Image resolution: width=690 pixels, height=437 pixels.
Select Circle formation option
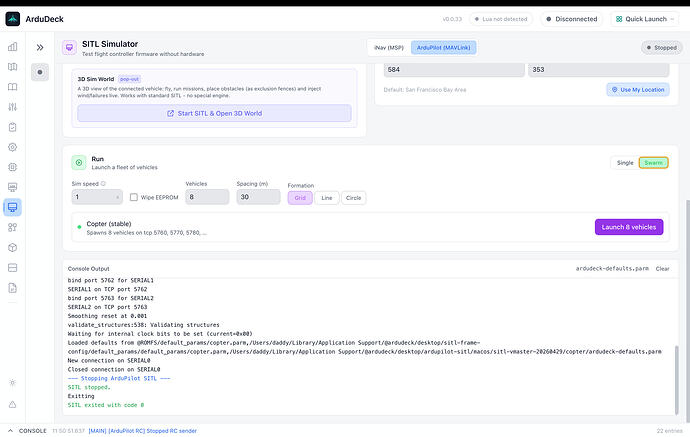[353, 198]
